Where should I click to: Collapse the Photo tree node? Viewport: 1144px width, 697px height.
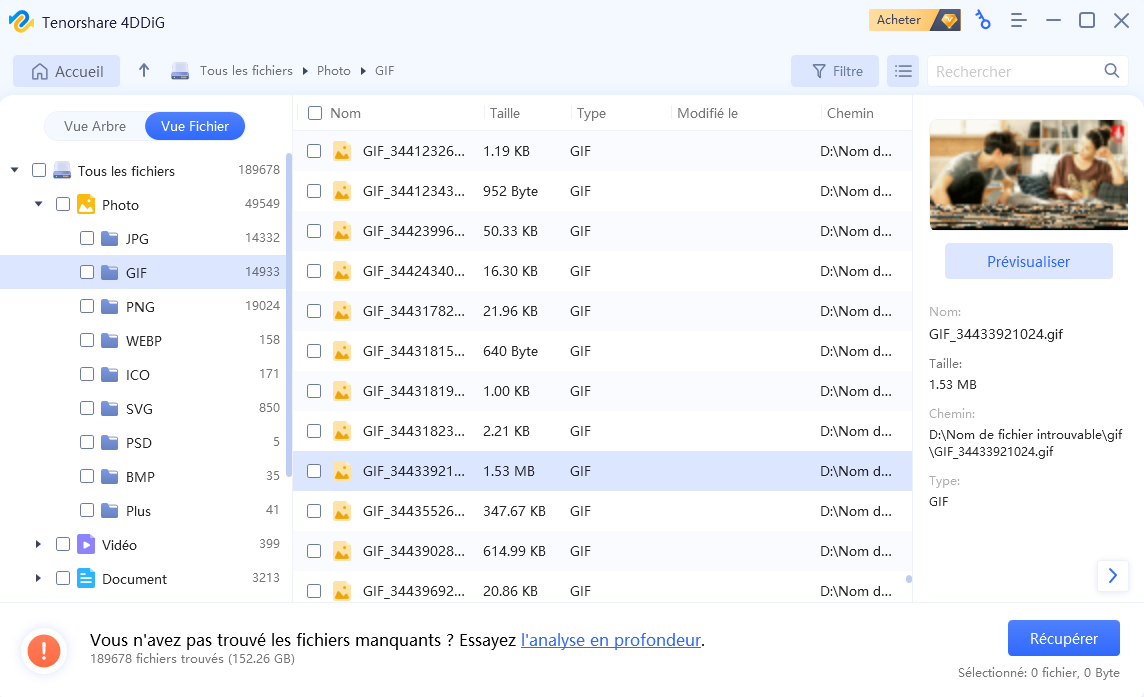(x=38, y=204)
